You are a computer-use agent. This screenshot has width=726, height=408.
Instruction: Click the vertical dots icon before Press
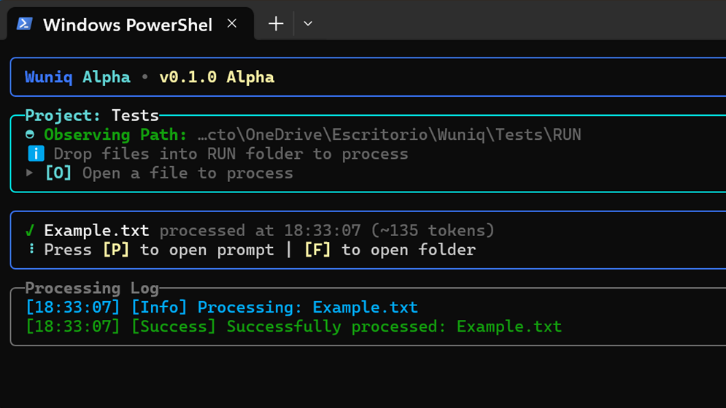[x=31, y=250]
